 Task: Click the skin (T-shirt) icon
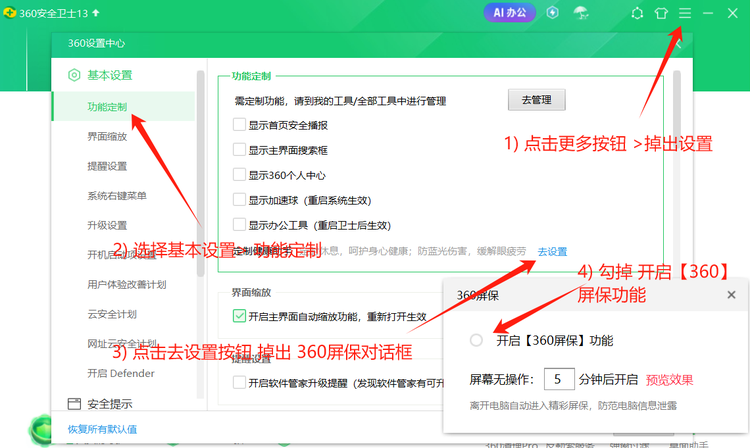click(661, 13)
